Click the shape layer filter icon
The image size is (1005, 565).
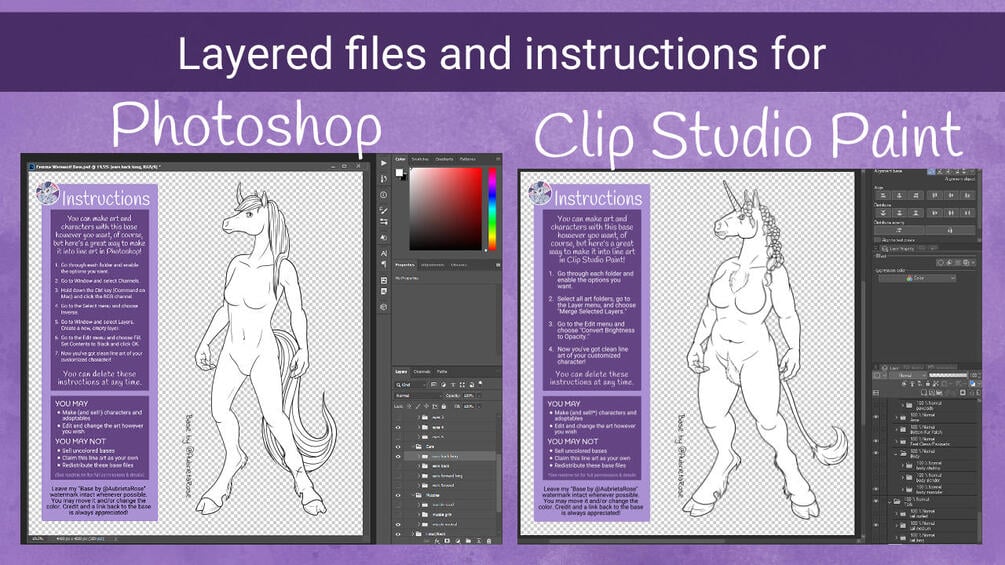pos(462,384)
